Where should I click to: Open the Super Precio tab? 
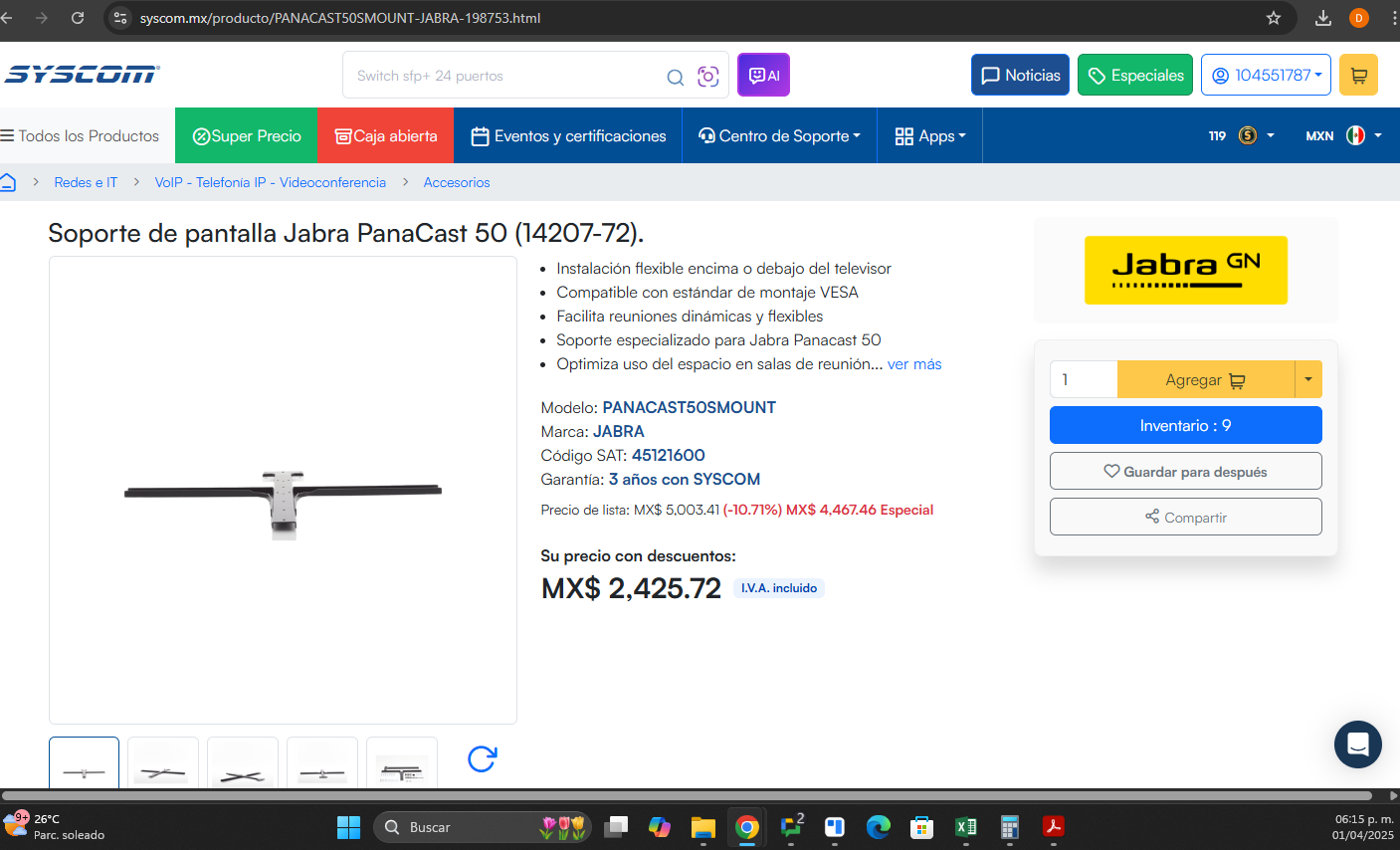click(x=247, y=135)
